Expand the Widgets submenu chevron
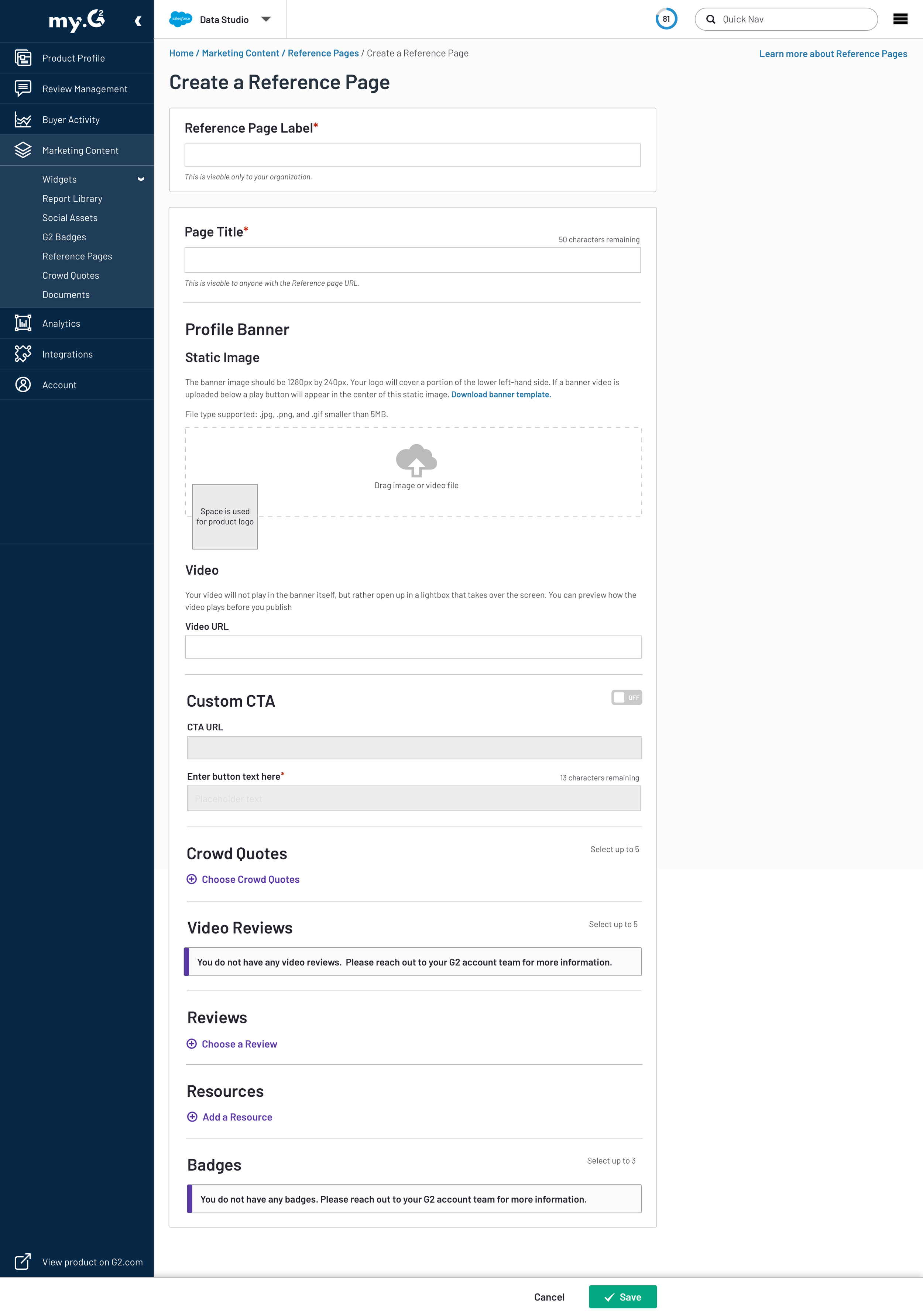923x1316 pixels. pos(140,179)
